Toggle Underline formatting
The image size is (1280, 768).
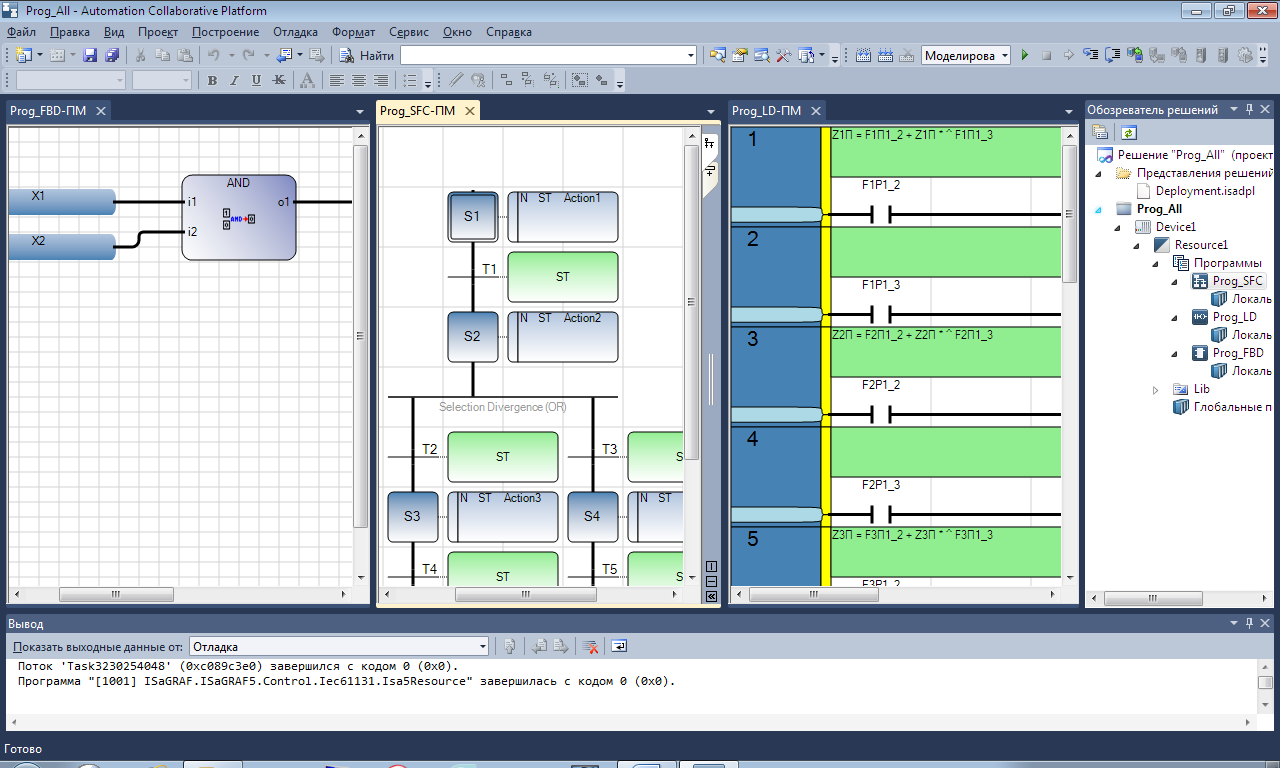tap(256, 80)
